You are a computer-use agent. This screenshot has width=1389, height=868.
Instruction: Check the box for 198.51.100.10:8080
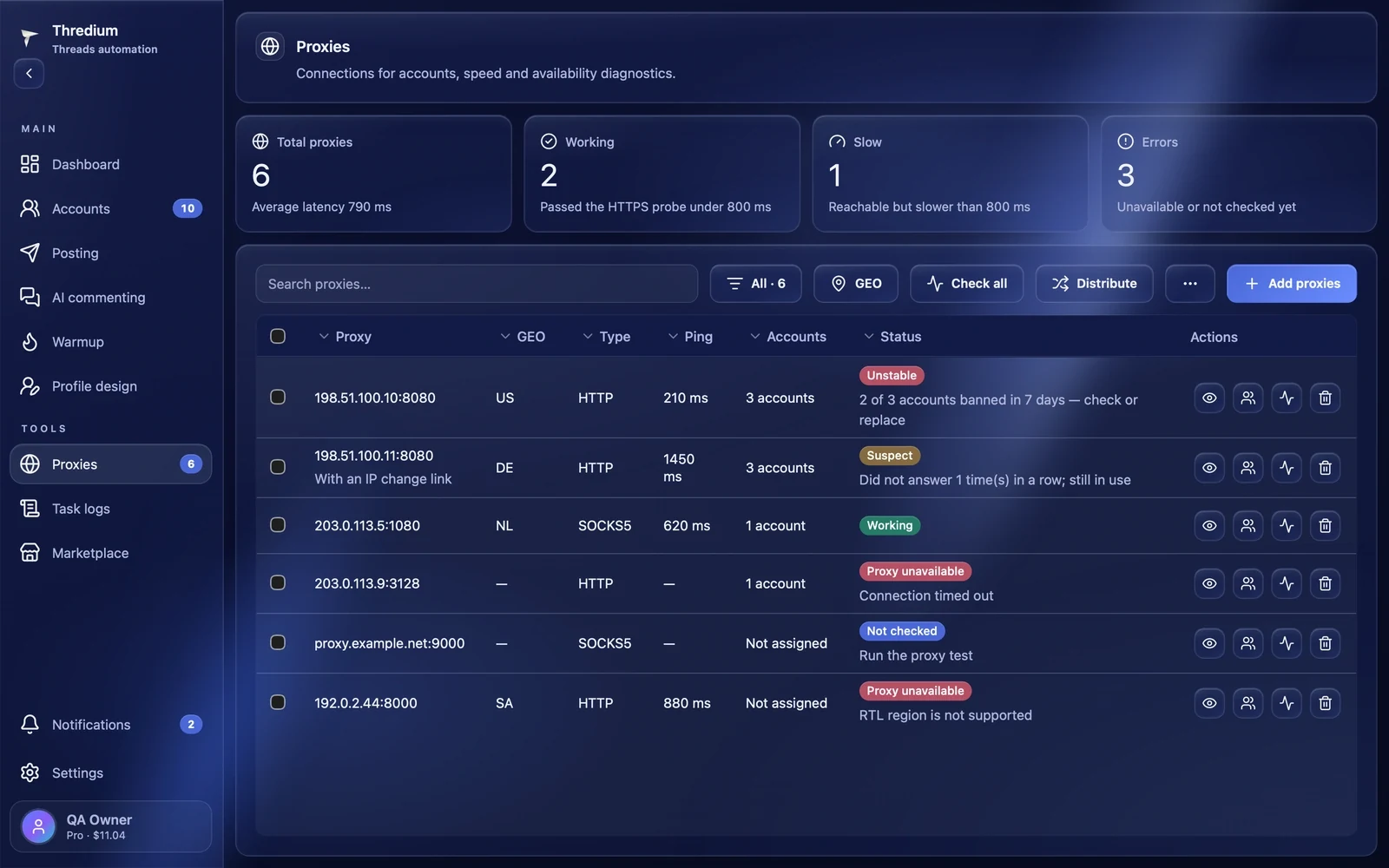tap(278, 397)
